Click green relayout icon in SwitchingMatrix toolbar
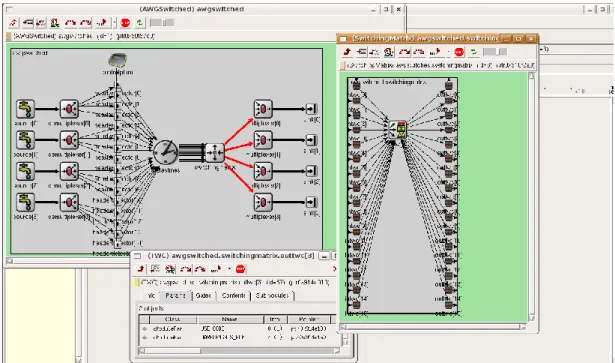The image size is (615, 363). coord(474,52)
